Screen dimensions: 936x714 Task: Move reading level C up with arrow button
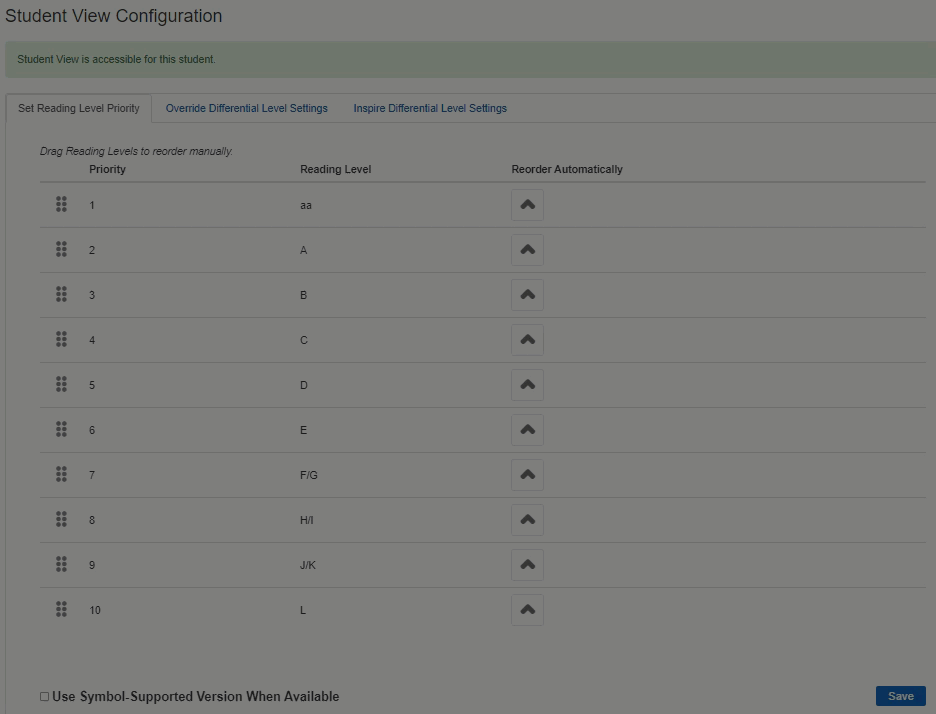pos(528,340)
